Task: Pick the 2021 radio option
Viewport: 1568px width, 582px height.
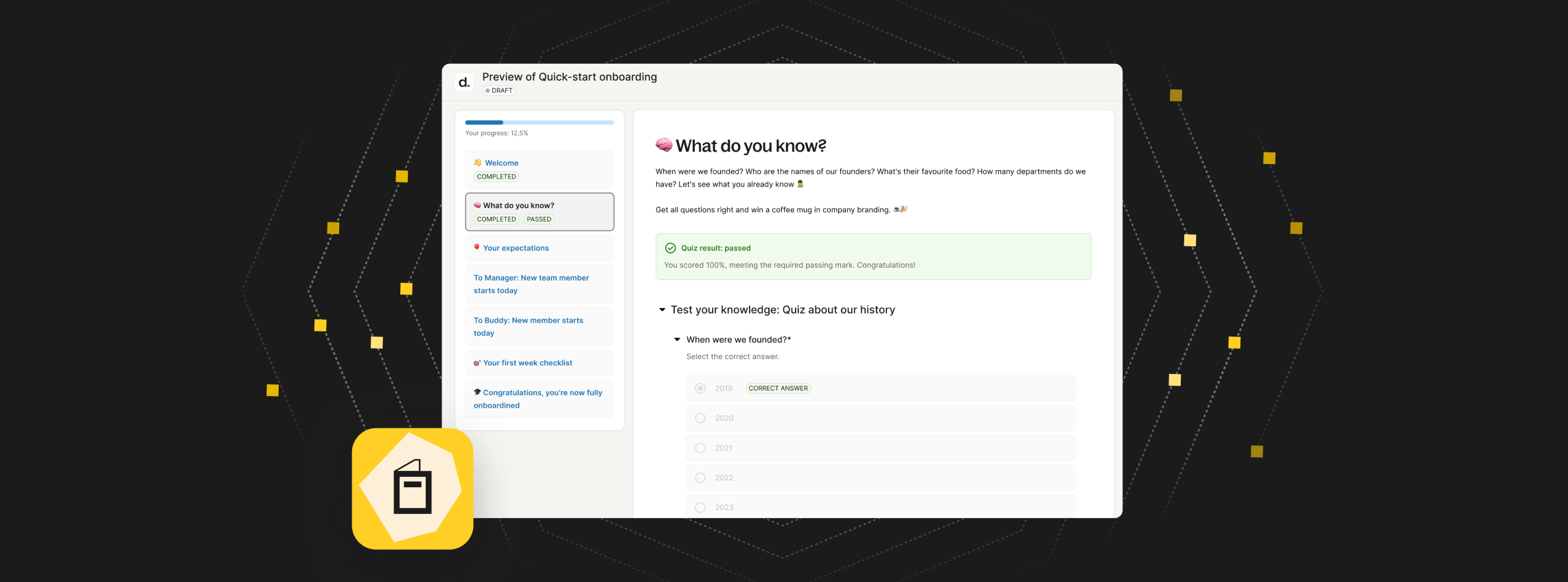Action: [700, 448]
